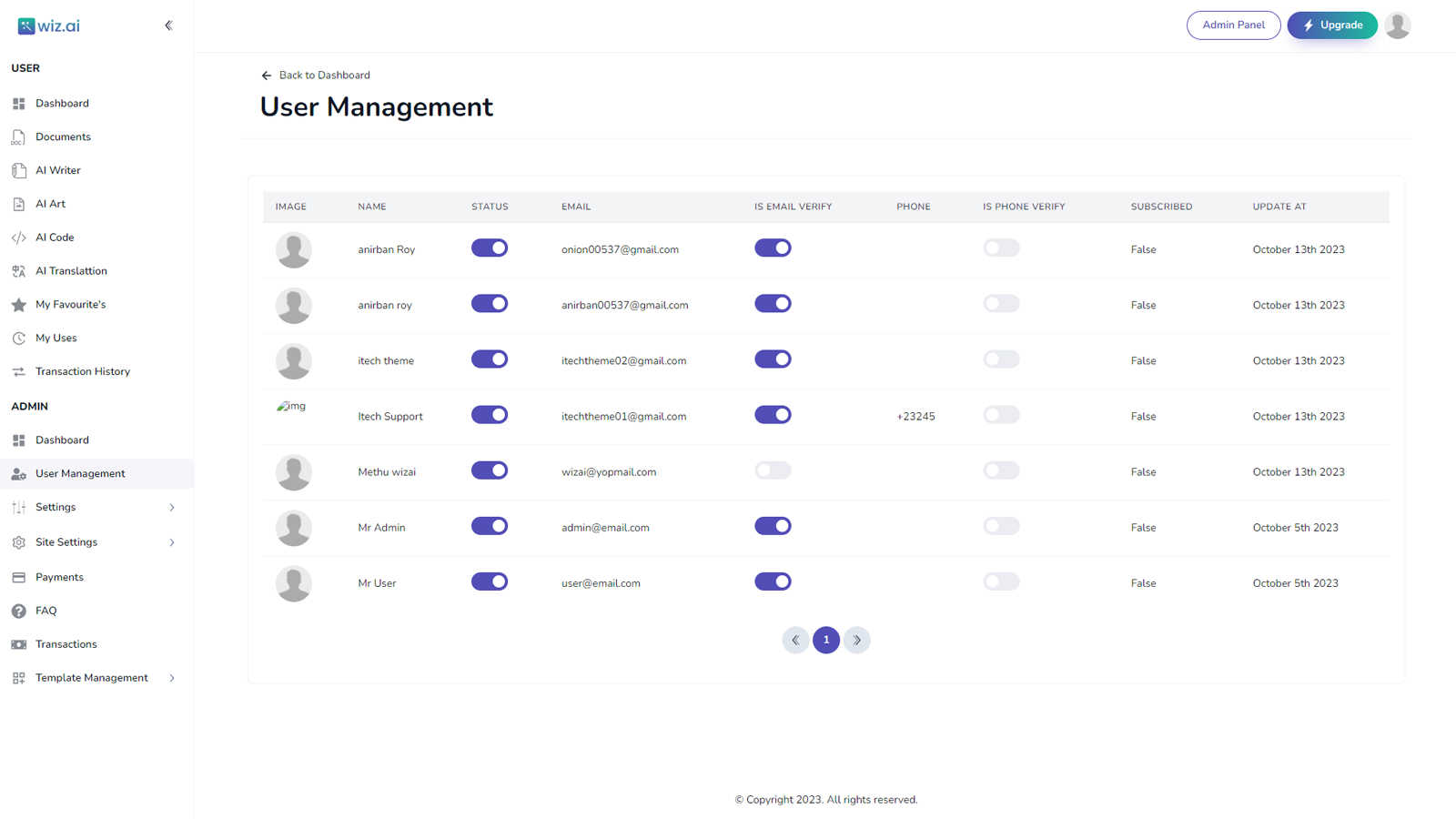Open the FAQ page
The height and width of the screenshot is (819, 1456).
(45, 611)
